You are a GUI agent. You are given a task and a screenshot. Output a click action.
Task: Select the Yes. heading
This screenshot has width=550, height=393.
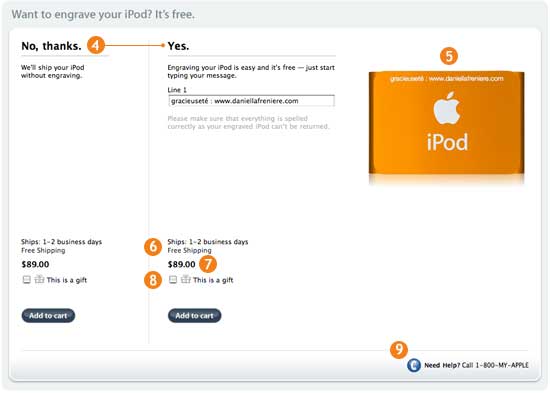tap(179, 46)
